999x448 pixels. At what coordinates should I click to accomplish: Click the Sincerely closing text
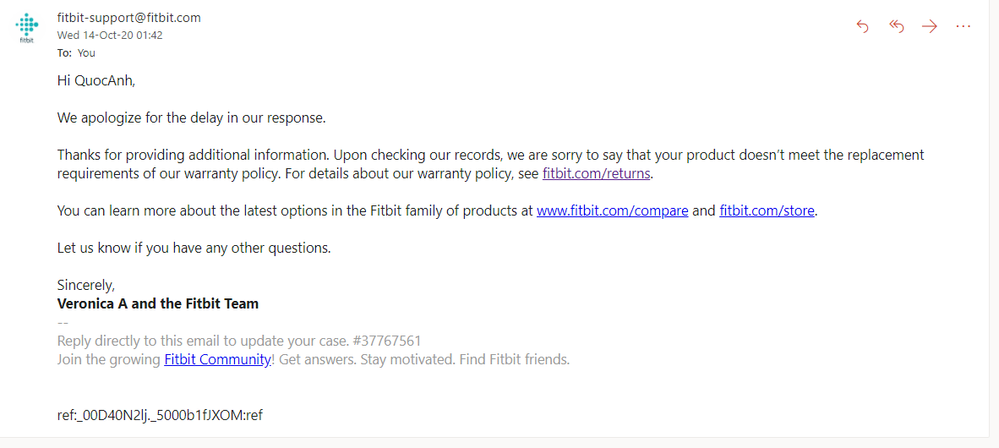click(86, 285)
